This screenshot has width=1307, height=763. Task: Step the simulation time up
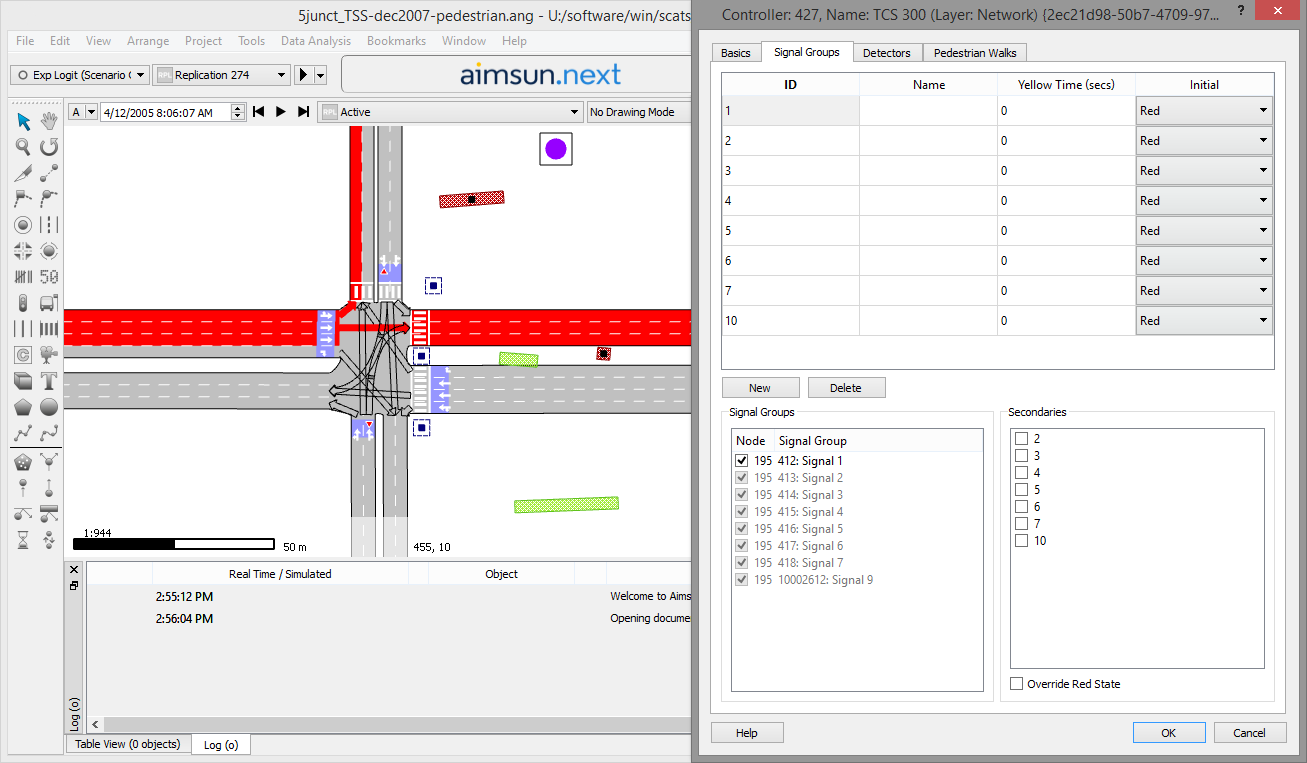(x=237, y=105)
